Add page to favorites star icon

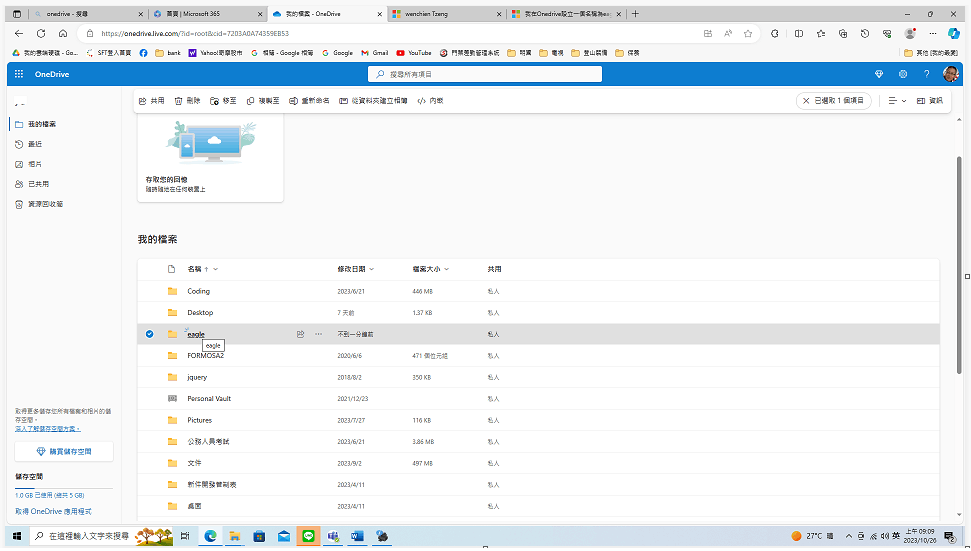click(x=748, y=33)
